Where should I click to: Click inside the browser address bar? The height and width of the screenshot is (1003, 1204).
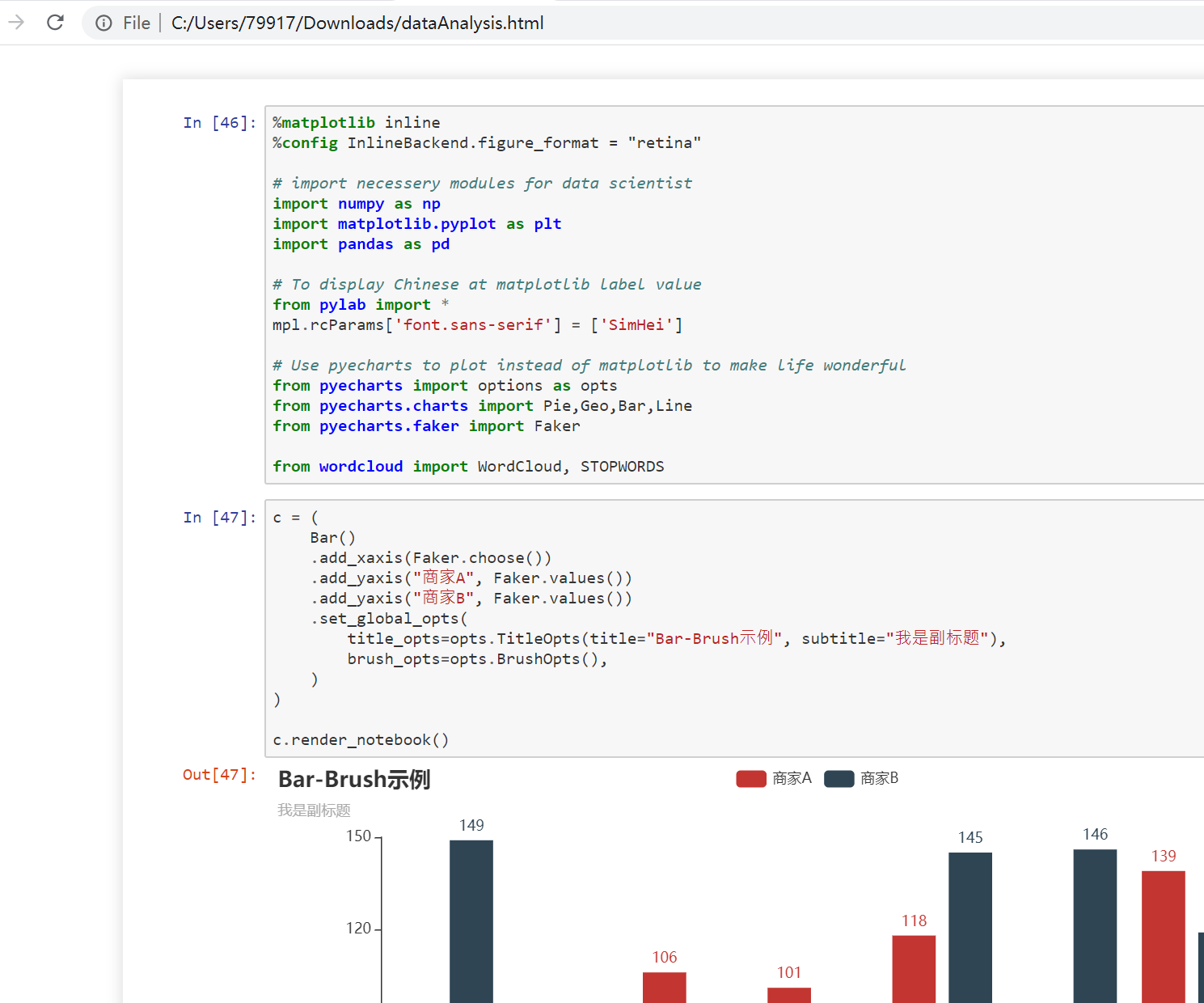[485, 22]
